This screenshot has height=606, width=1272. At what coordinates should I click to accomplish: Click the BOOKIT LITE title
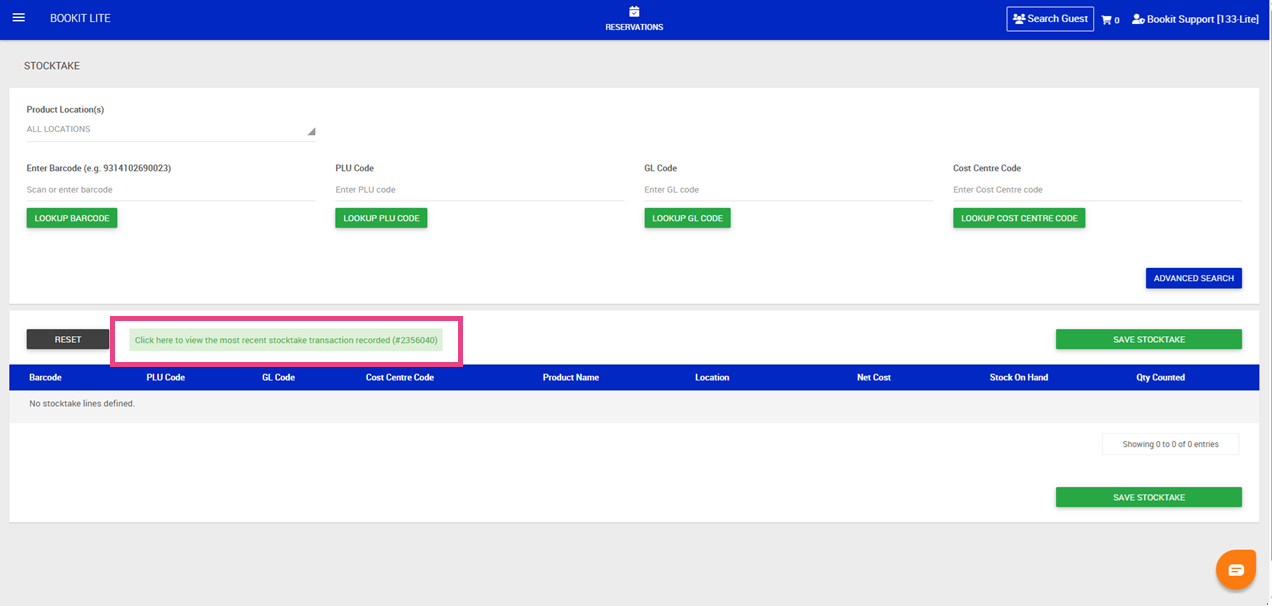pos(80,18)
